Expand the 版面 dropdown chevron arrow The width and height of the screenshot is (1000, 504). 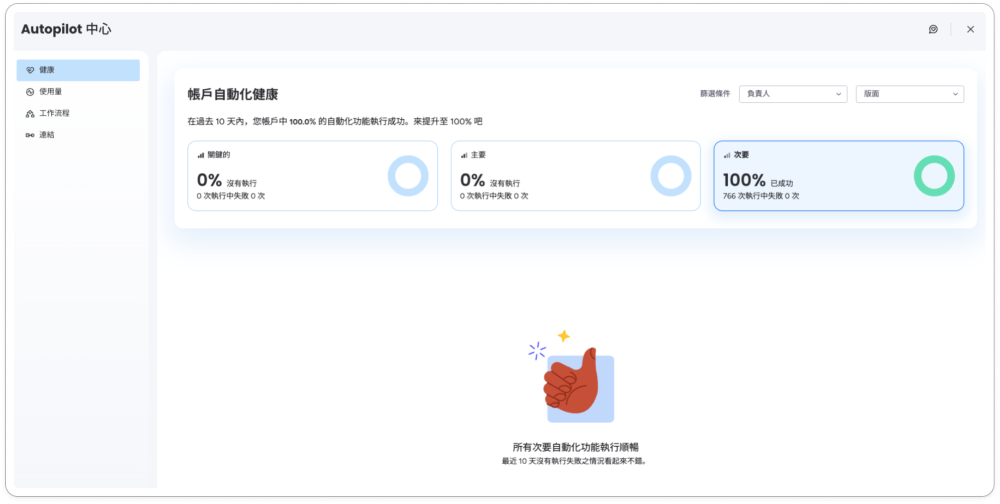click(955, 94)
